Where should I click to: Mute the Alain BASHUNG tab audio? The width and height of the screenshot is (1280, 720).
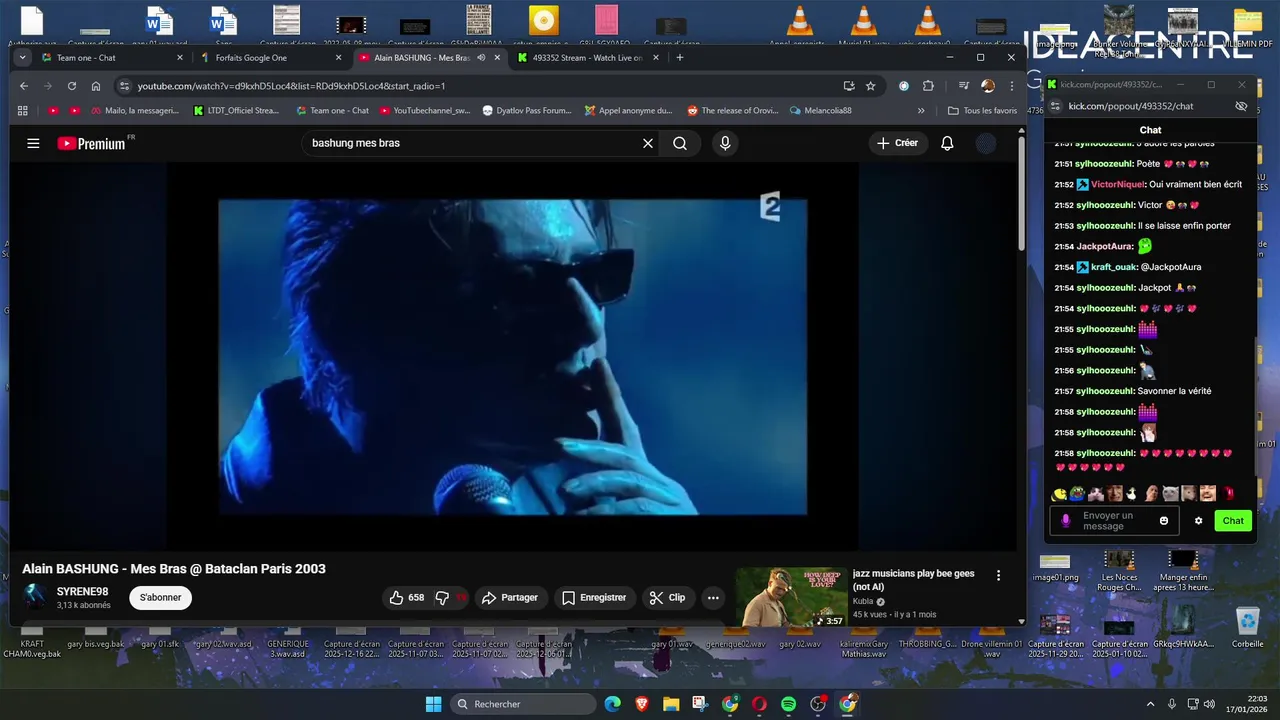(x=481, y=58)
